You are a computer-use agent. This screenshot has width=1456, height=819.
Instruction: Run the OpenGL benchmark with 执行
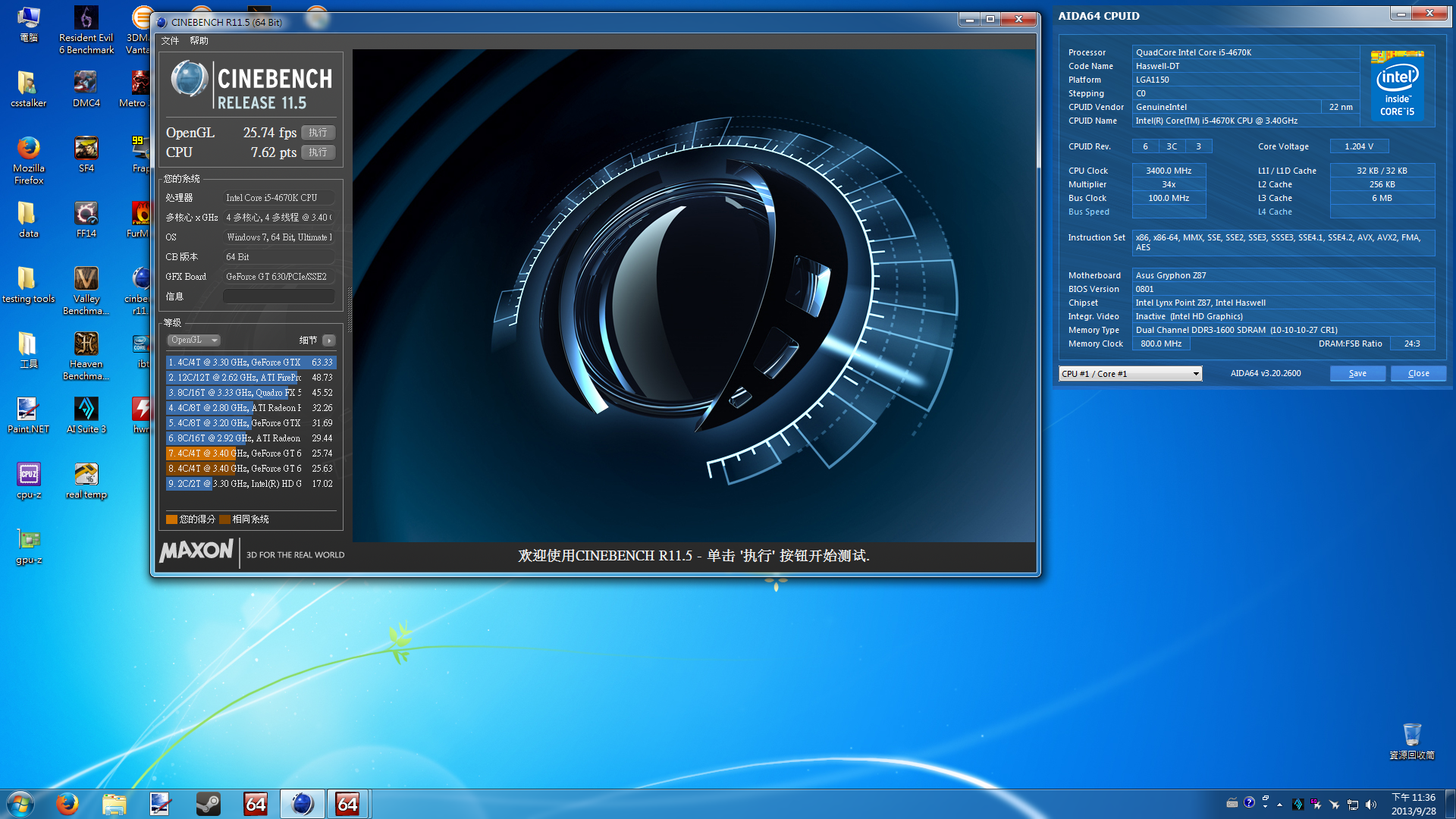click(318, 133)
